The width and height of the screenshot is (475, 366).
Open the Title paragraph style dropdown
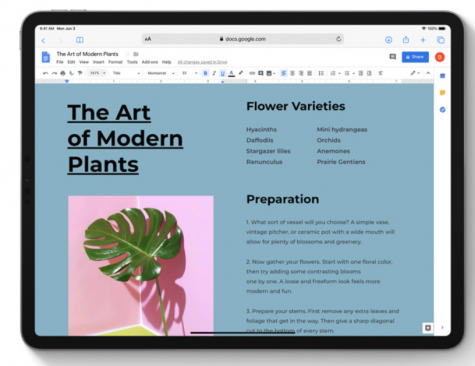(x=126, y=73)
